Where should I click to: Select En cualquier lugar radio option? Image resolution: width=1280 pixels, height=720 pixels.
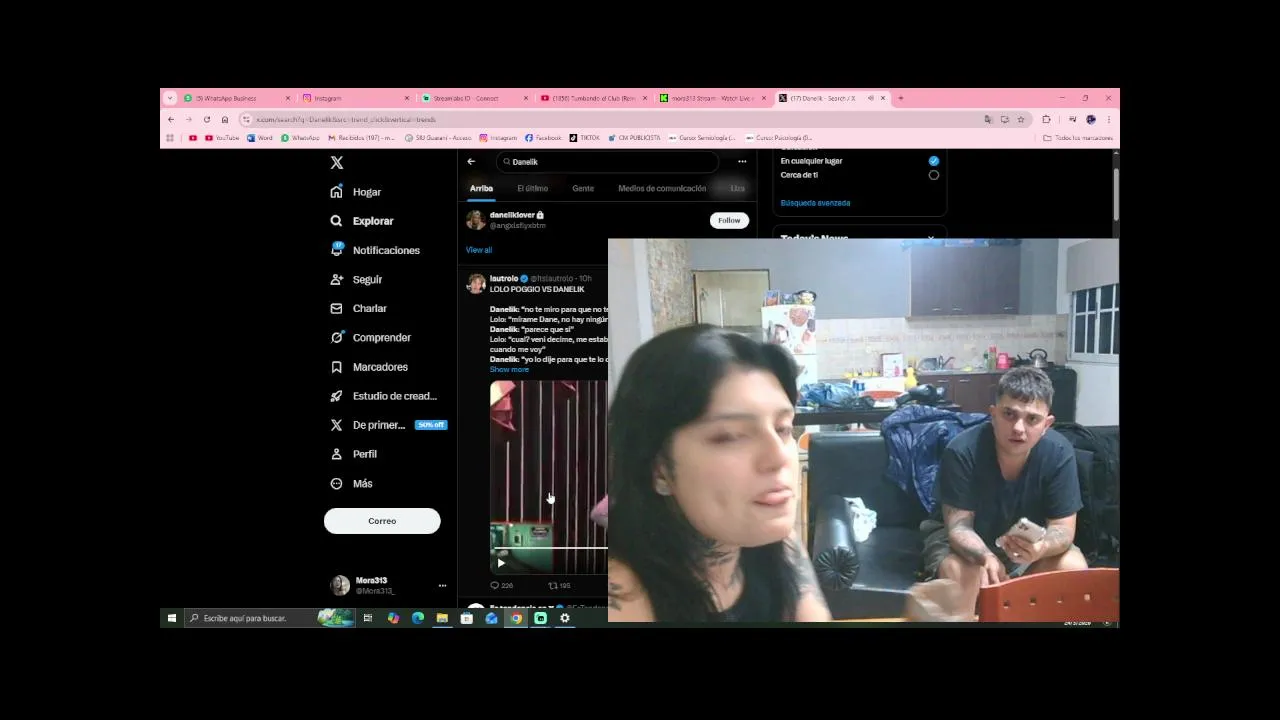tap(934, 161)
